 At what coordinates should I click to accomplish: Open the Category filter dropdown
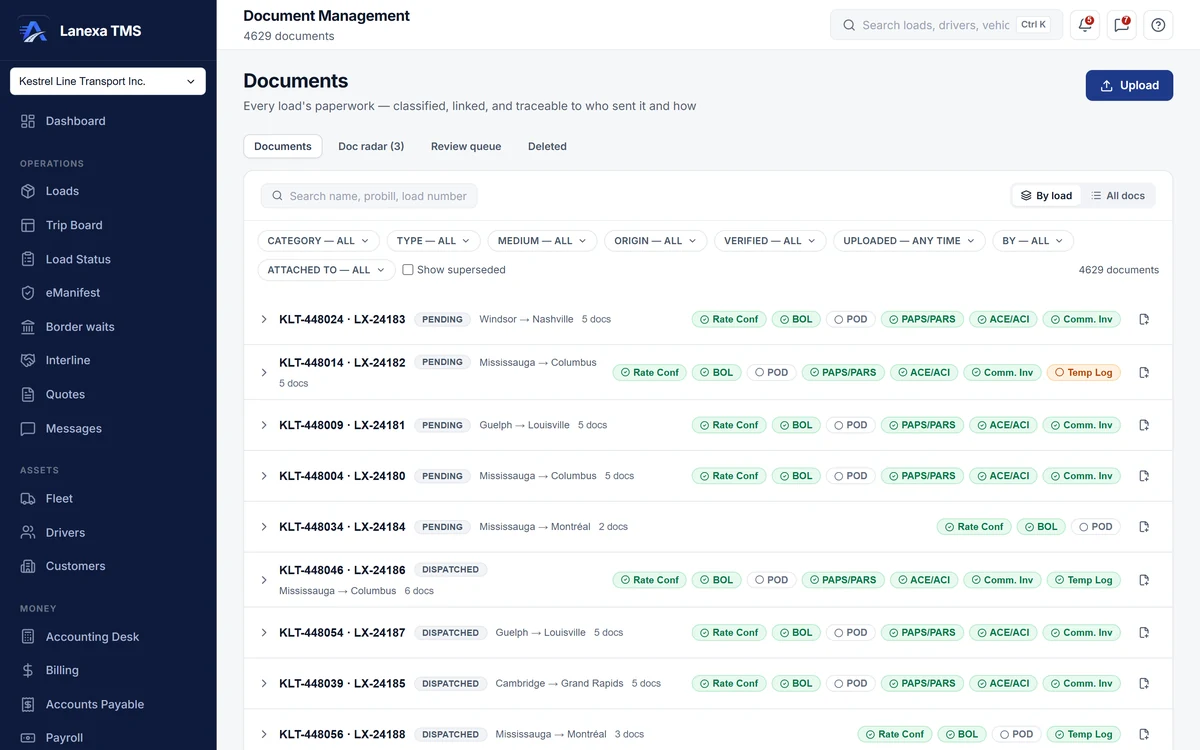[319, 241]
